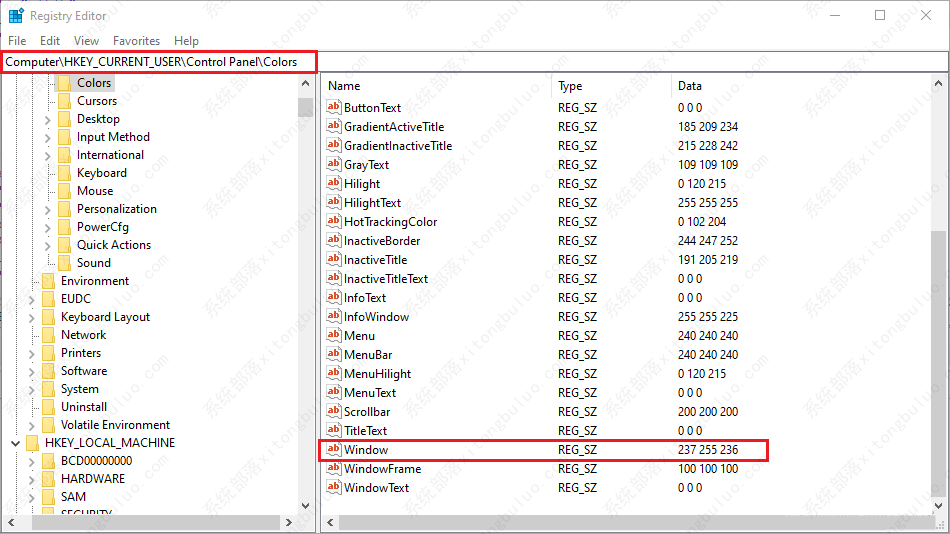Click the Hilight value icon
Screen dimensions: 950x534
[x=333, y=183]
